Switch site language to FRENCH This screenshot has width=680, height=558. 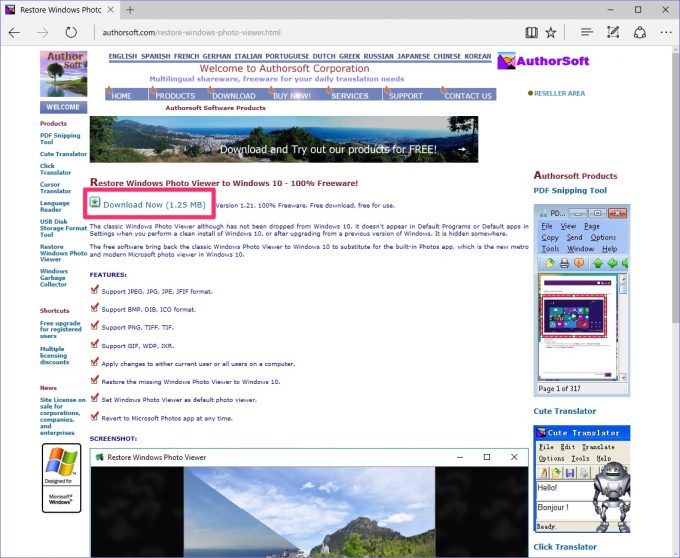[x=186, y=56]
